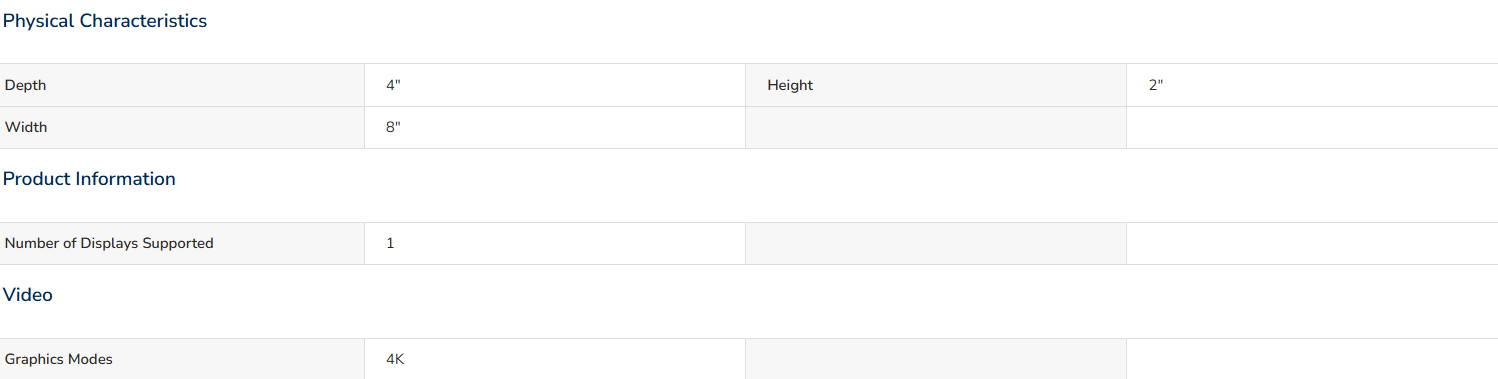The image size is (1498, 379).
Task: Click the gray empty cell in the Displays Supported row
Action: pyautogui.click(x=936, y=243)
